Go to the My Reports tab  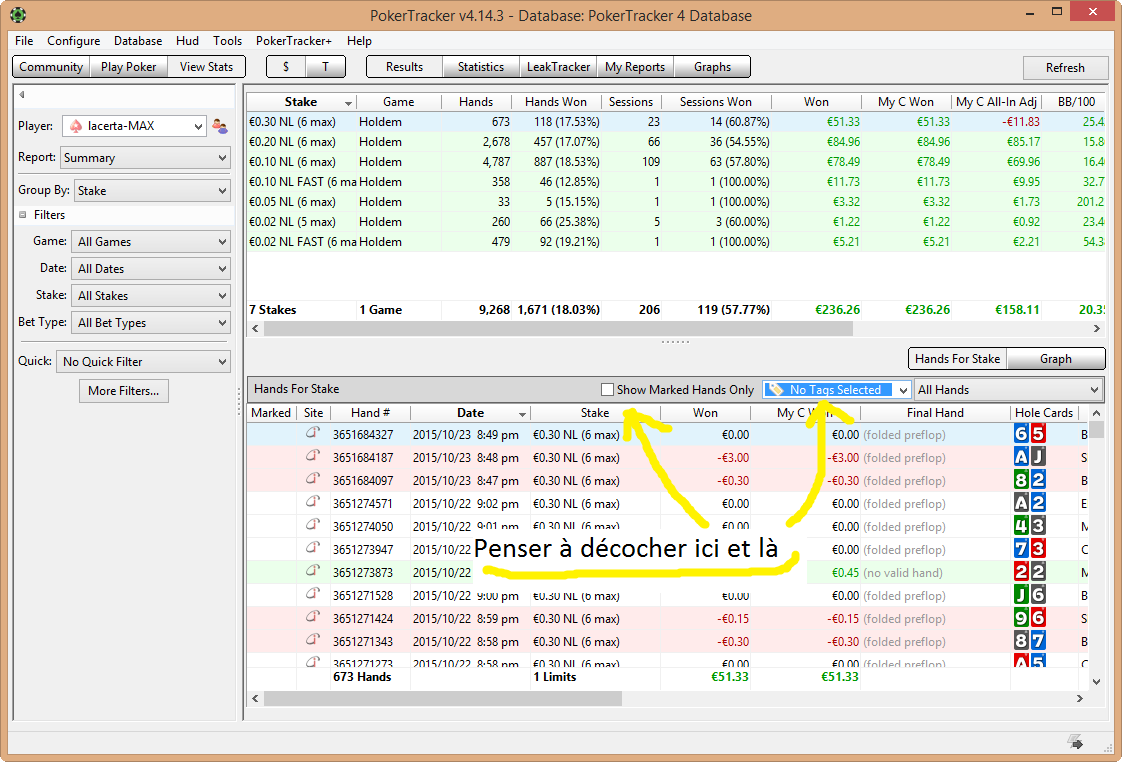coord(635,67)
